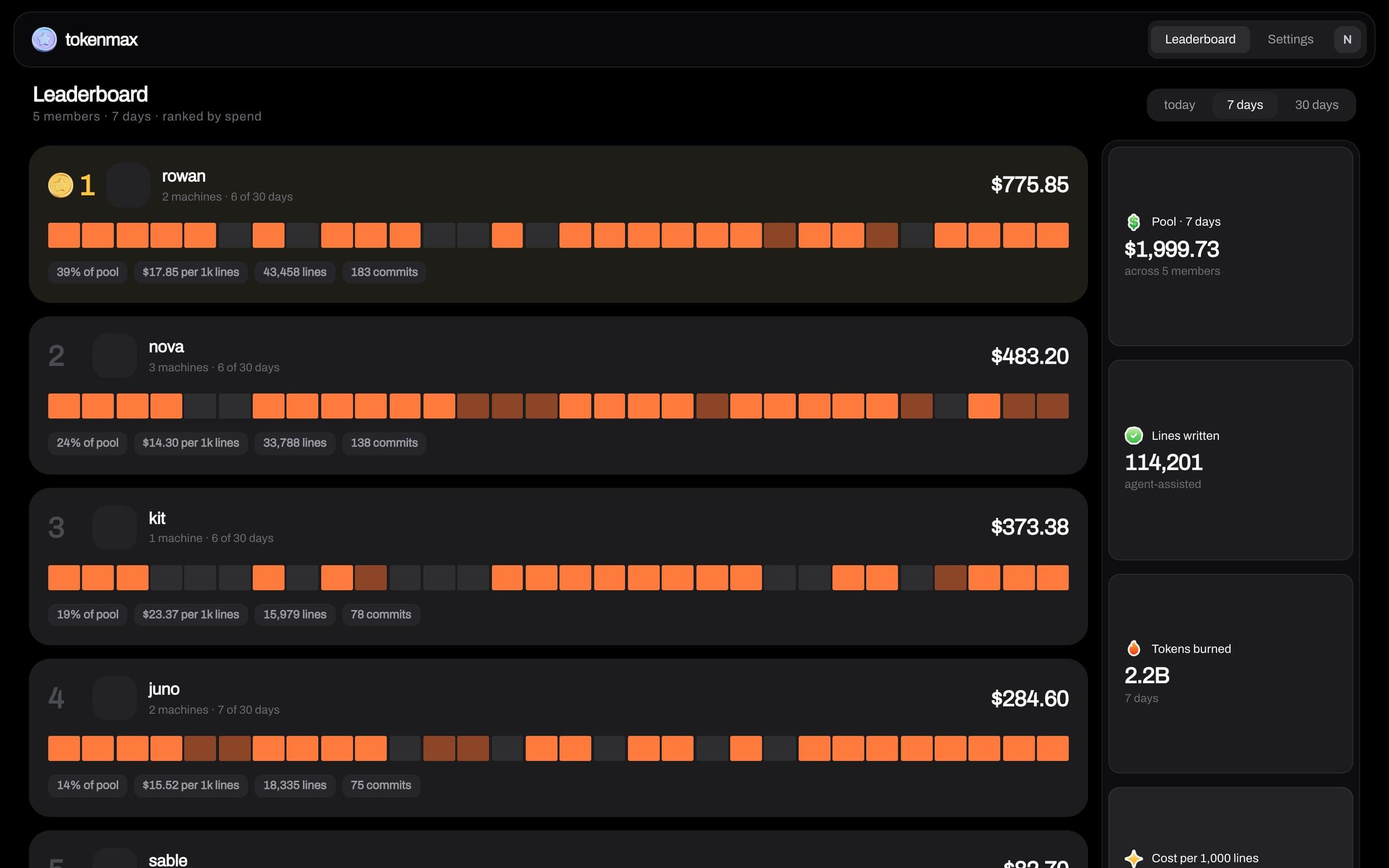Click rowan's avatar placeholder
Image resolution: width=1389 pixels, height=868 pixels.
(128, 185)
